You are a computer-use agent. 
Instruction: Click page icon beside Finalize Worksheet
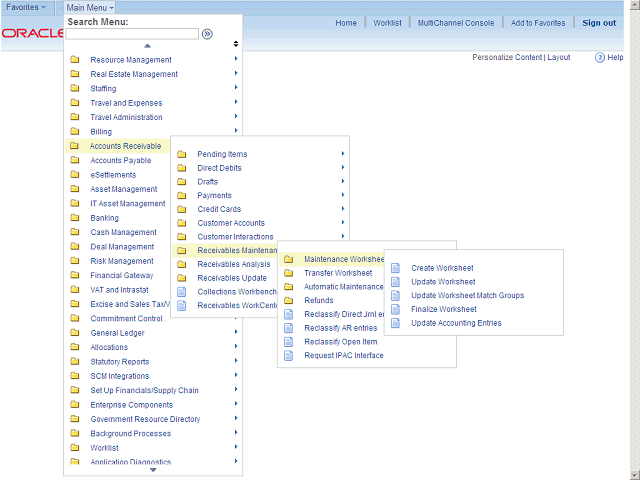pos(396,309)
